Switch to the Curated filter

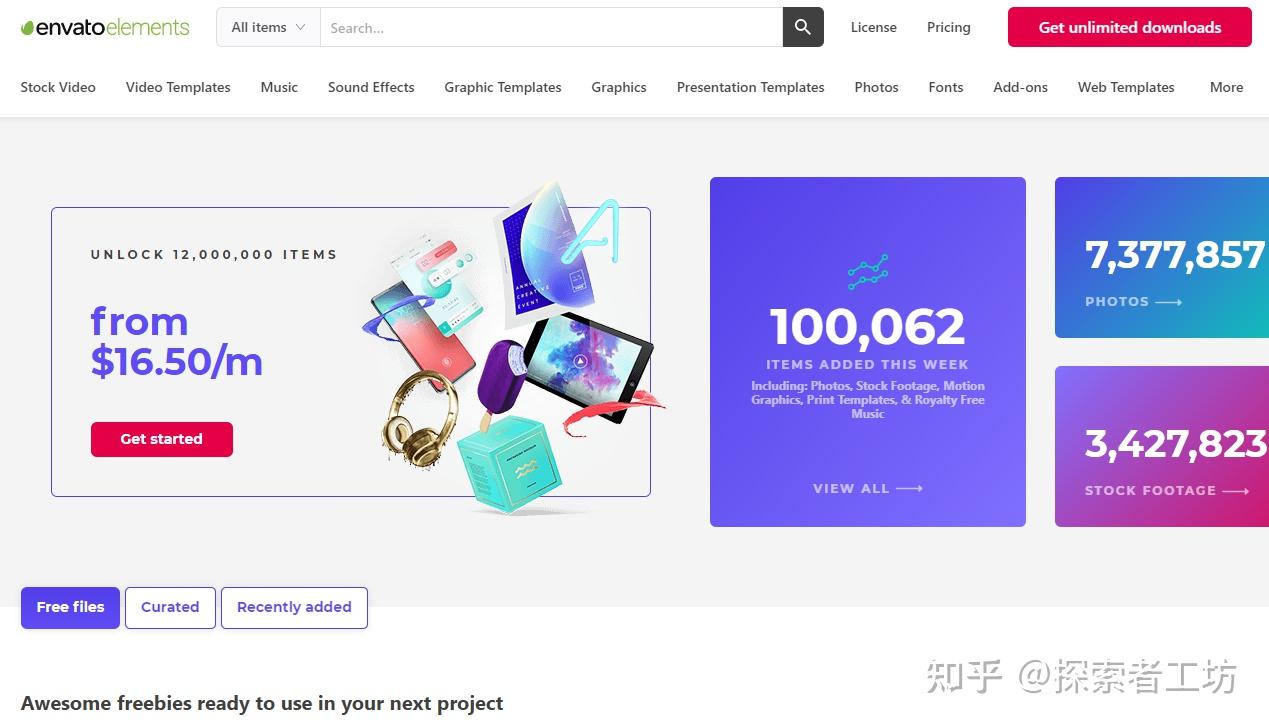coord(170,607)
